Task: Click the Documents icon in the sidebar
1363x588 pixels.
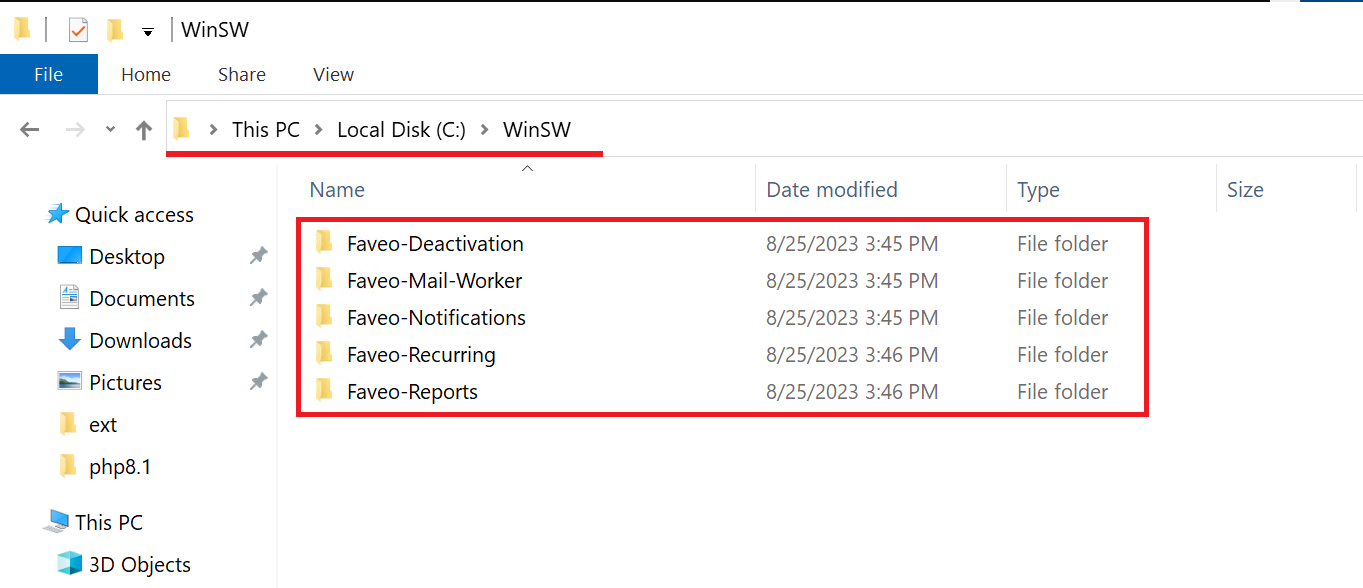Action: pyautogui.click(x=69, y=297)
